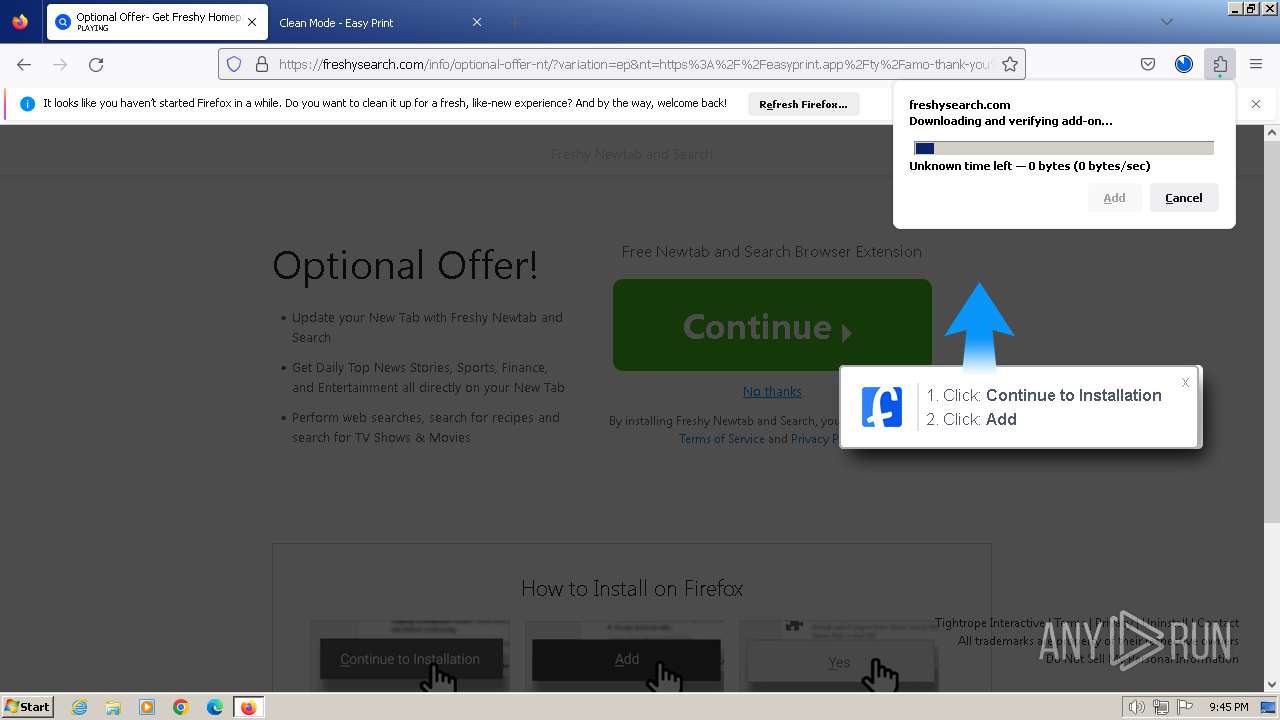
Task: Open the Firefox account profile icon
Action: [1184, 64]
